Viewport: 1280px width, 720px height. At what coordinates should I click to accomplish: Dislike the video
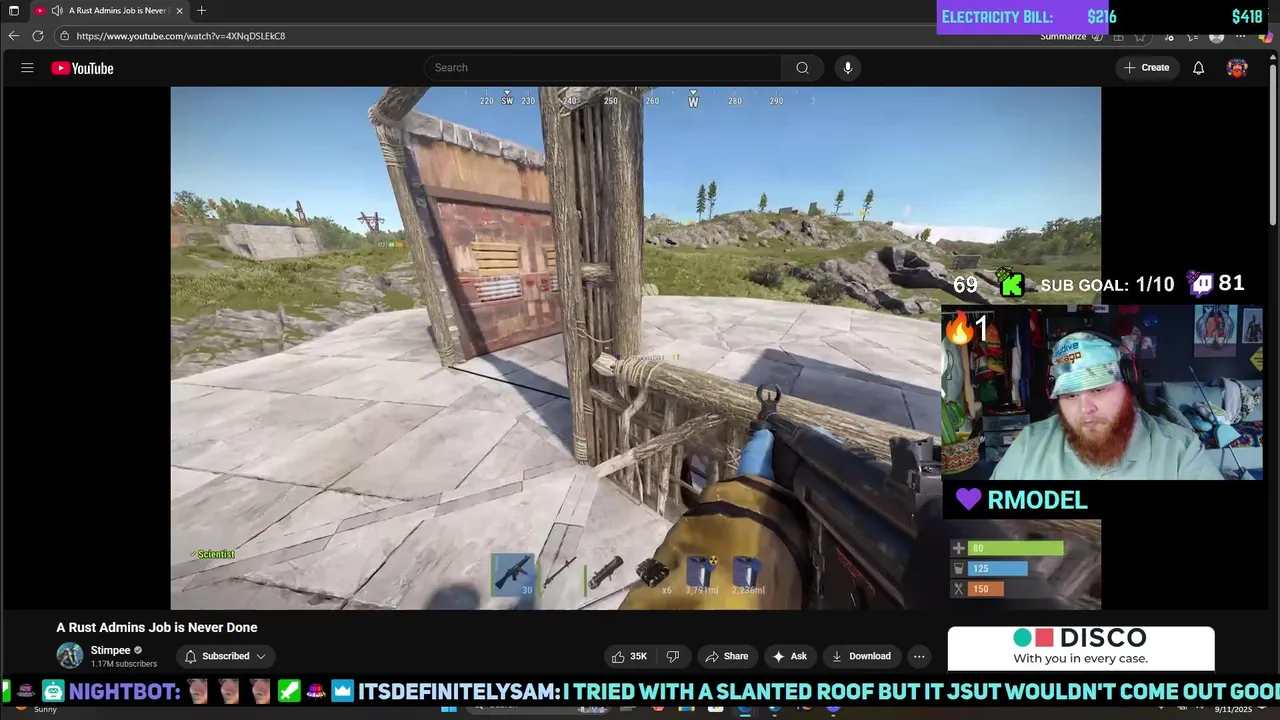673,656
